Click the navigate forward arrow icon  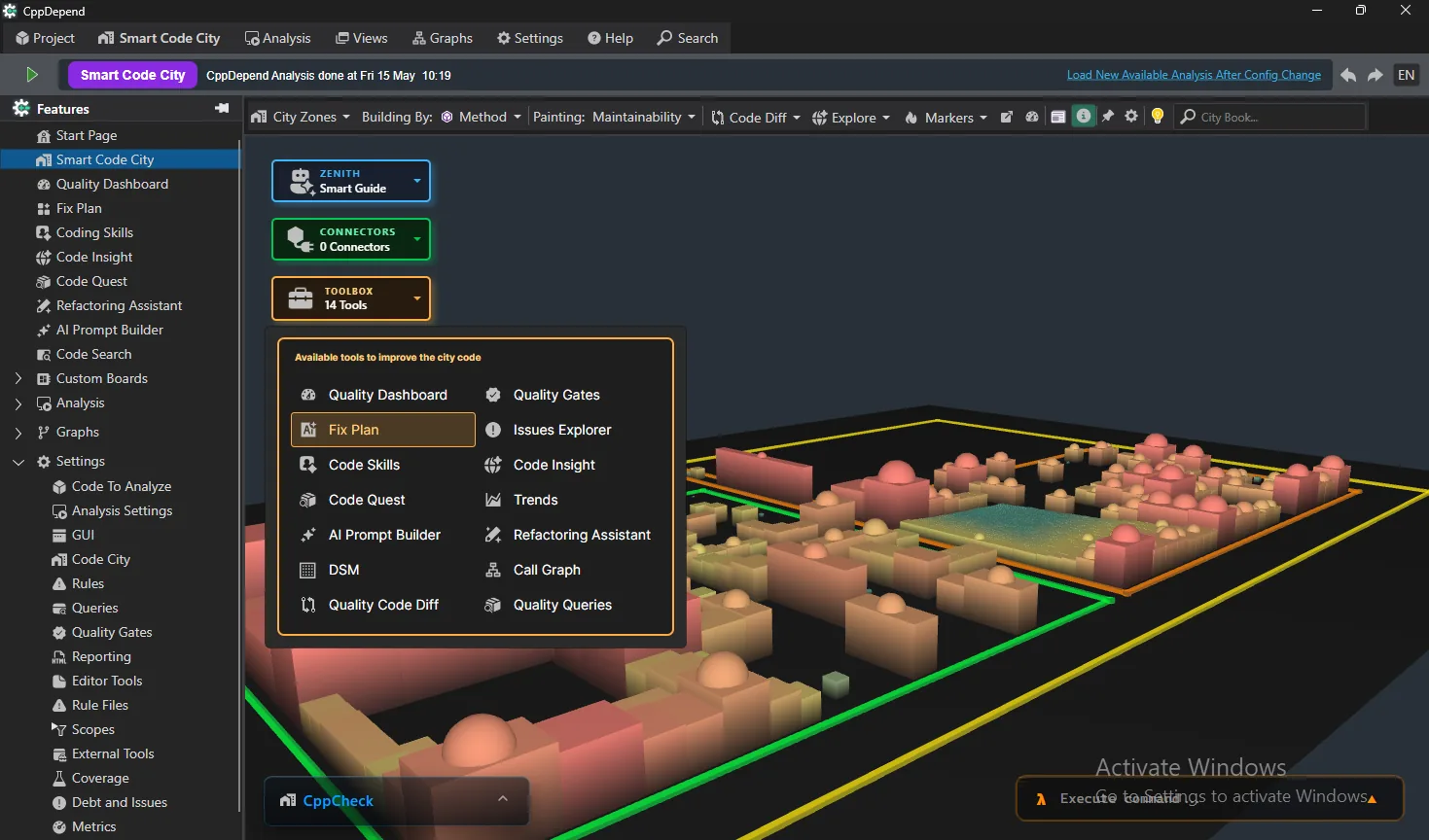tap(1375, 75)
